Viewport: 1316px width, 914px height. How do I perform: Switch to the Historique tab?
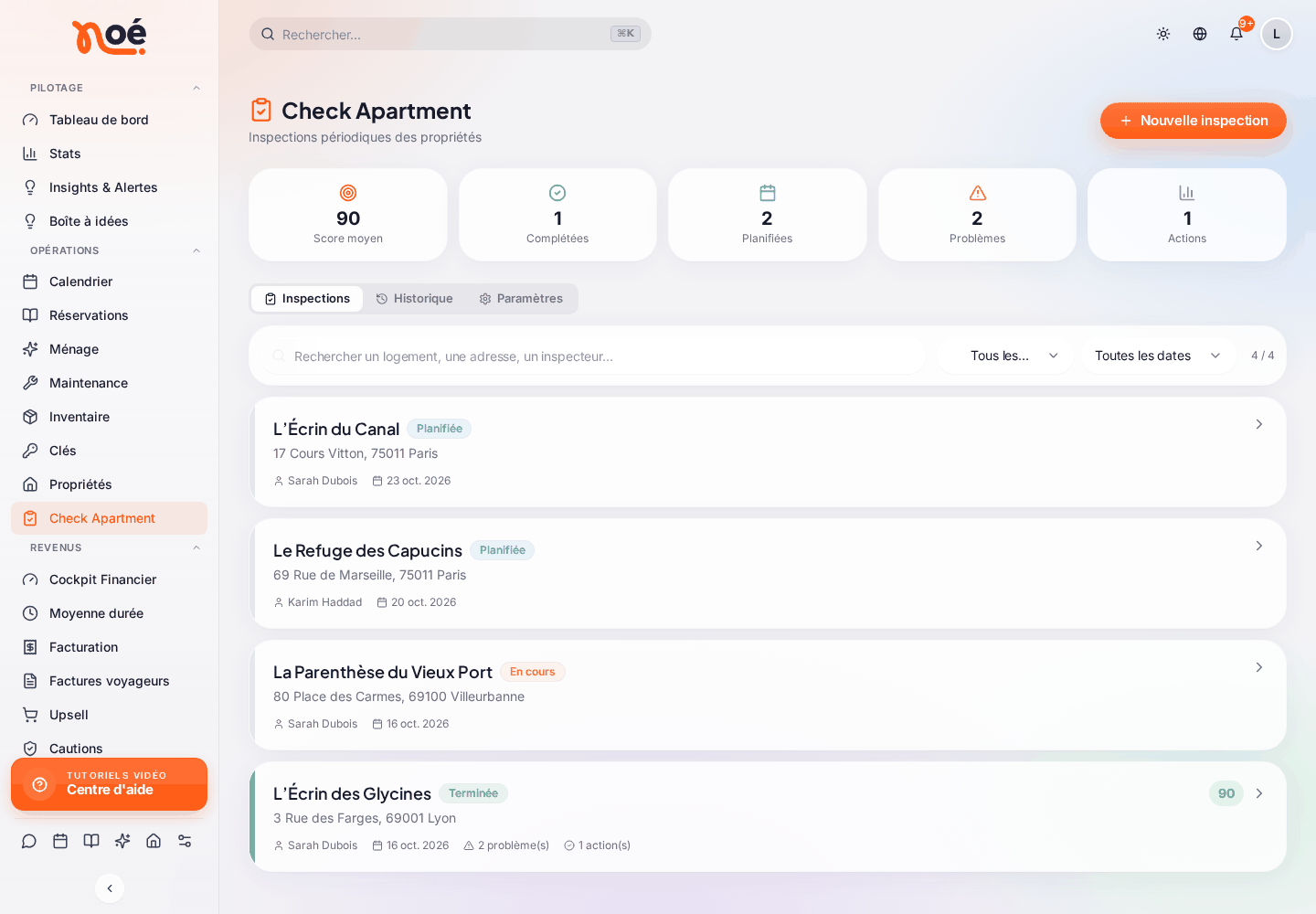coord(415,299)
